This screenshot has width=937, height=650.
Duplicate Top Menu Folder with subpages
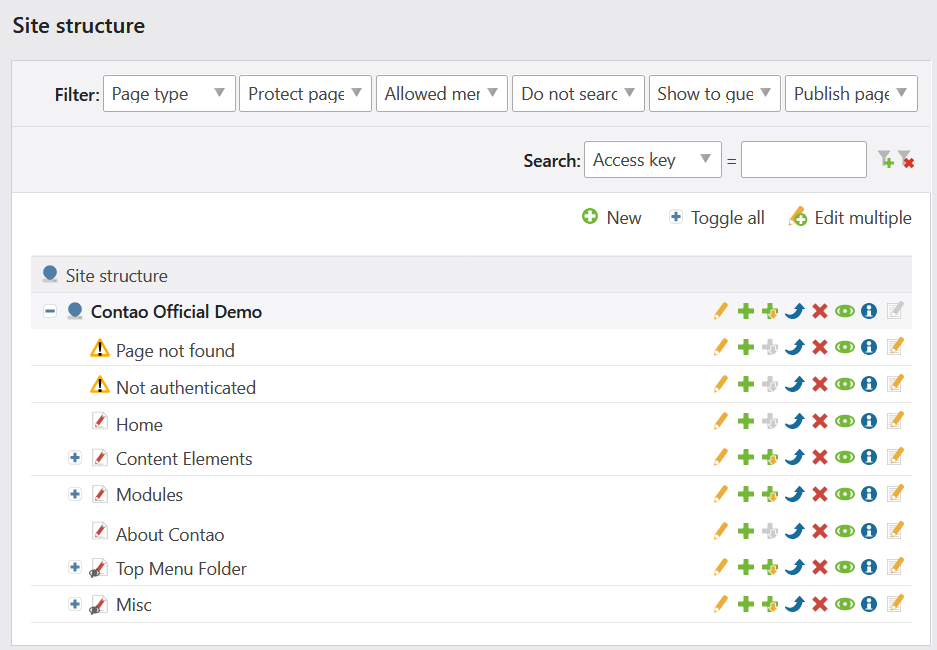pyautogui.click(x=770, y=567)
